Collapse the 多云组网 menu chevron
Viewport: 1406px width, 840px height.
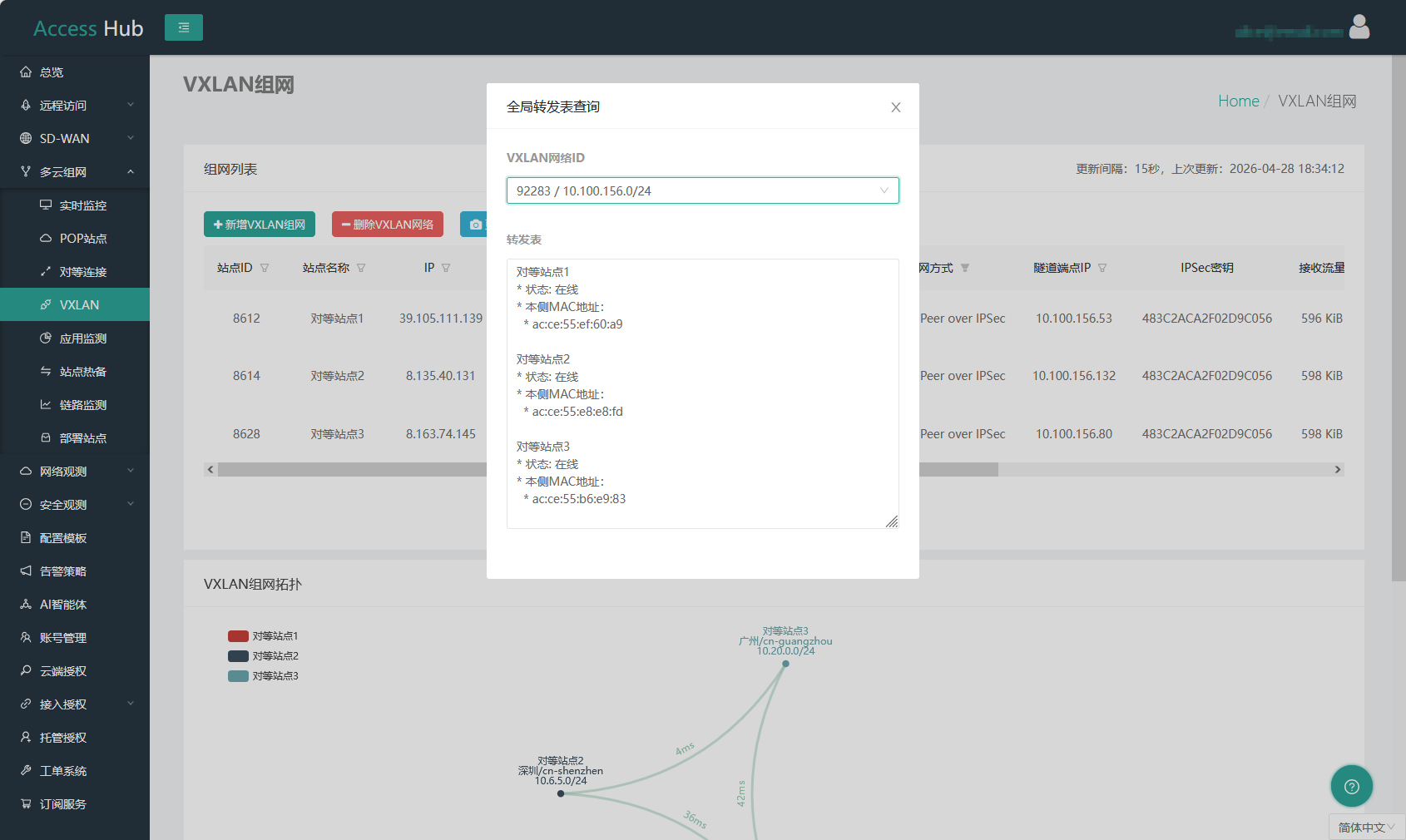pyautogui.click(x=131, y=172)
